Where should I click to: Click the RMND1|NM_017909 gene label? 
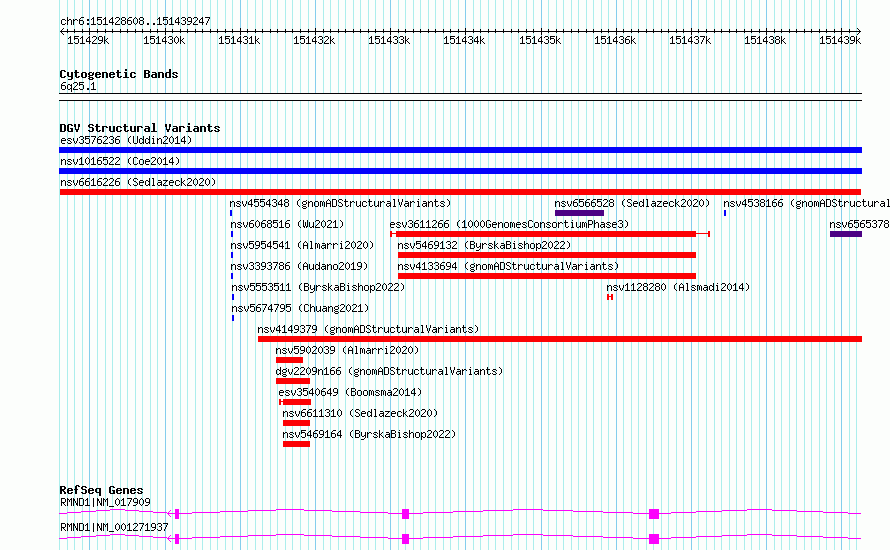[105, 502]
